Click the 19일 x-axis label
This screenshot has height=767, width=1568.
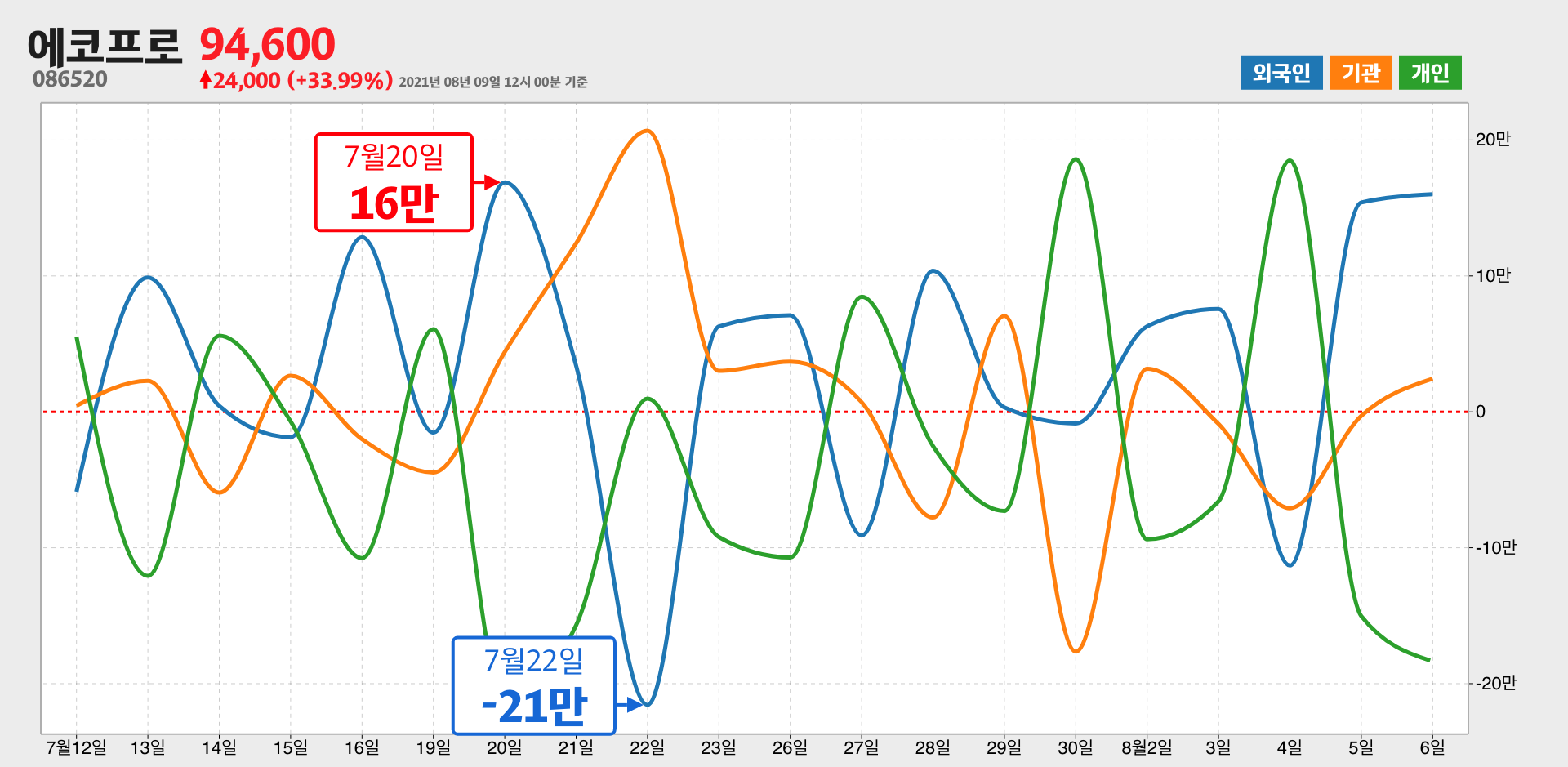(433, 747)
